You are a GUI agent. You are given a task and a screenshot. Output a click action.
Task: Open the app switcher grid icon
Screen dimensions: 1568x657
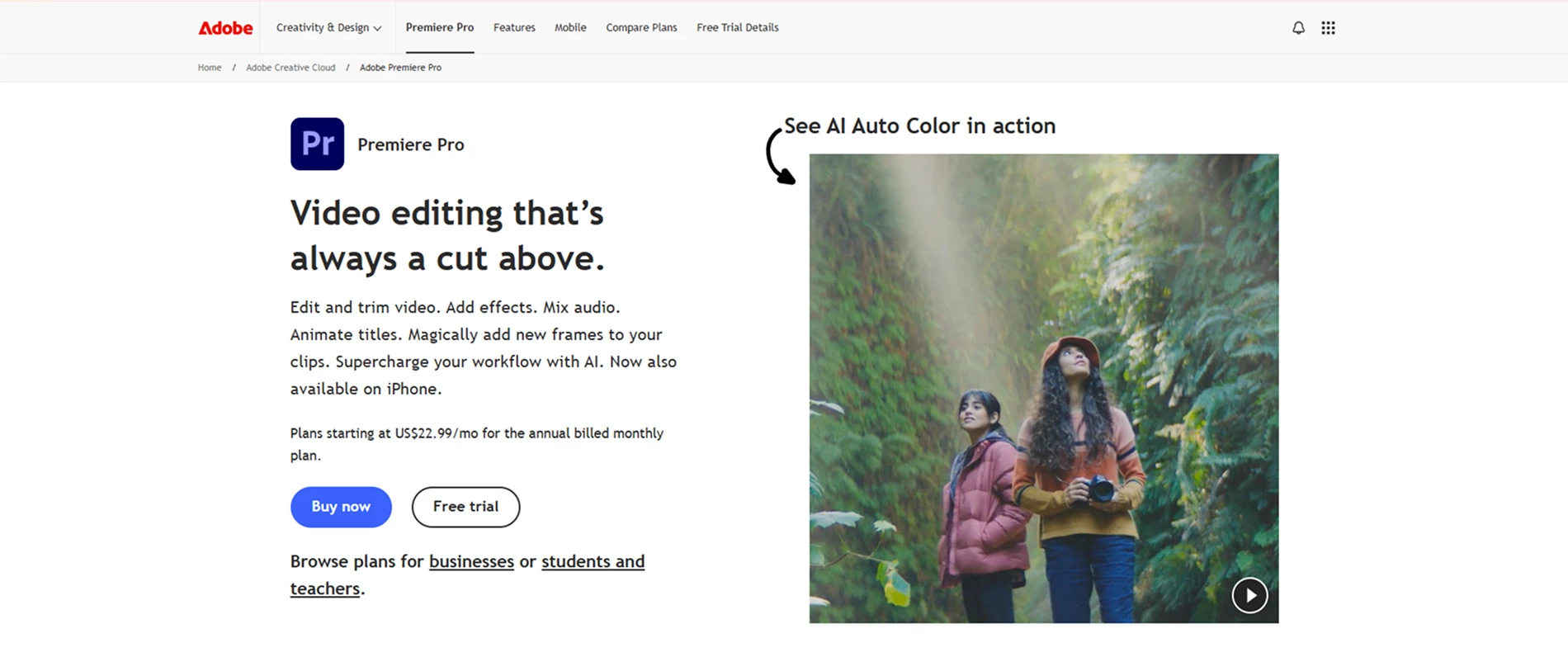1328,28
